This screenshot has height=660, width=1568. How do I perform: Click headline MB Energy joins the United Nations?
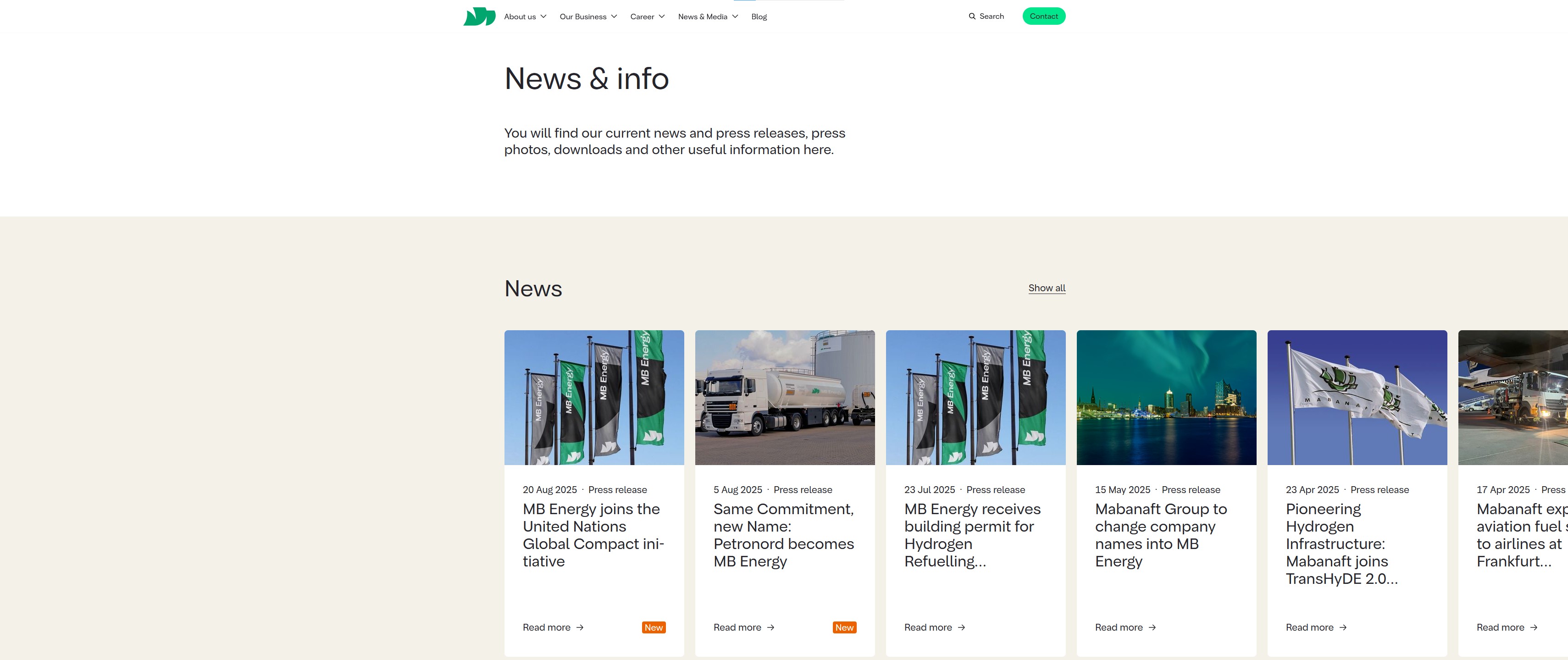(593, 535)
